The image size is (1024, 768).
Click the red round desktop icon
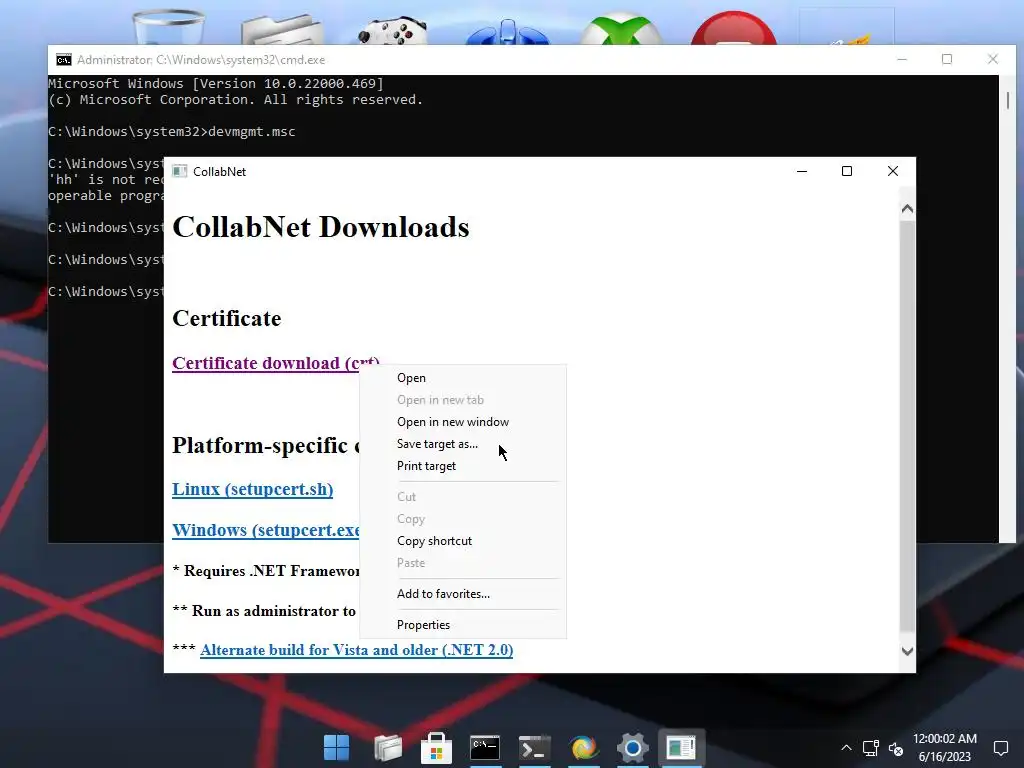click(734, 28)
